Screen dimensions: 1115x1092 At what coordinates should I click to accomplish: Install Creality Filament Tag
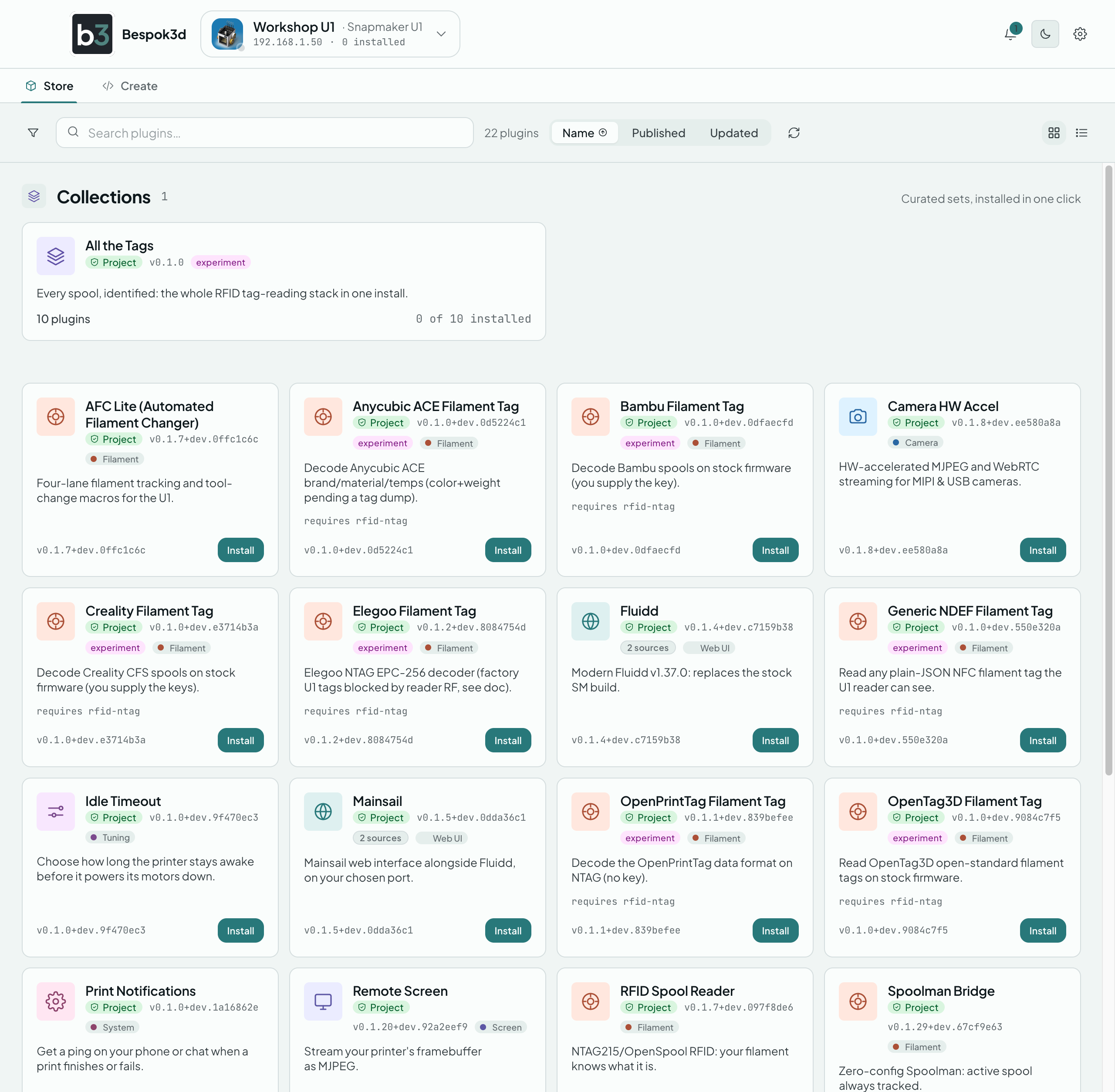click(240, 741)
